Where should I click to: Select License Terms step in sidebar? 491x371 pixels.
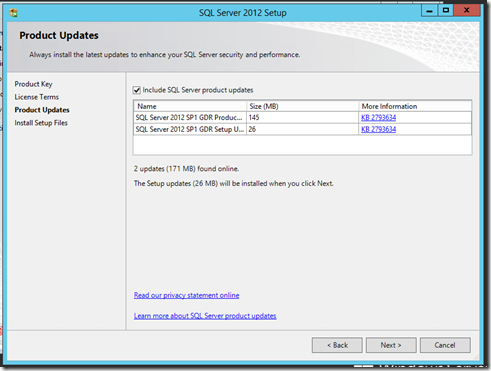point(37,97)
